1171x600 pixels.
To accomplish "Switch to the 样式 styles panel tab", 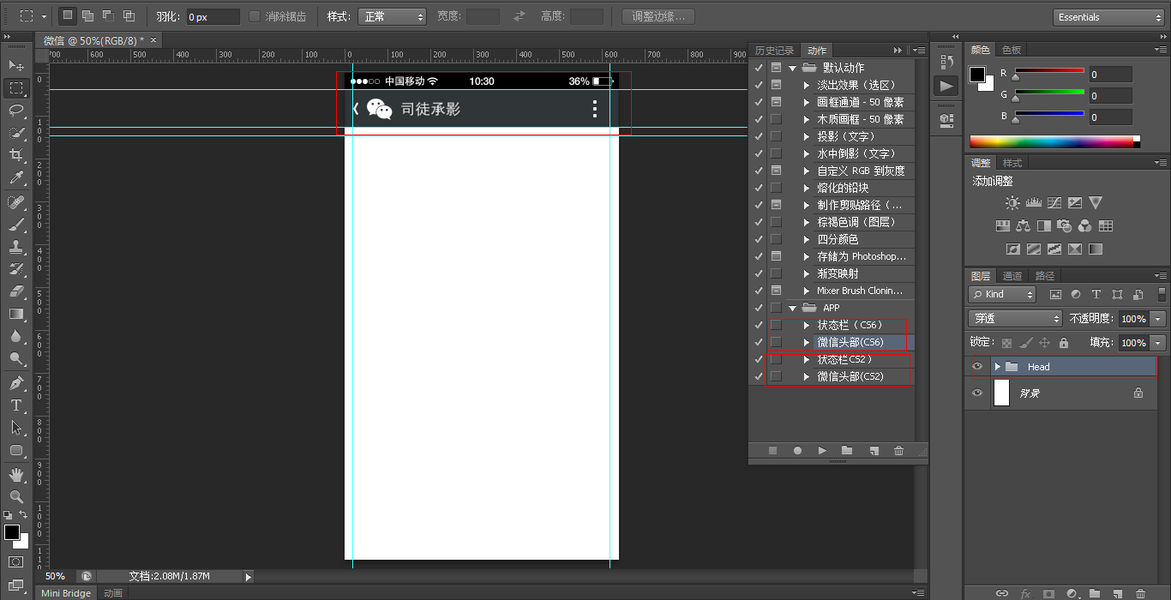I will click(x=1012, y=163).
